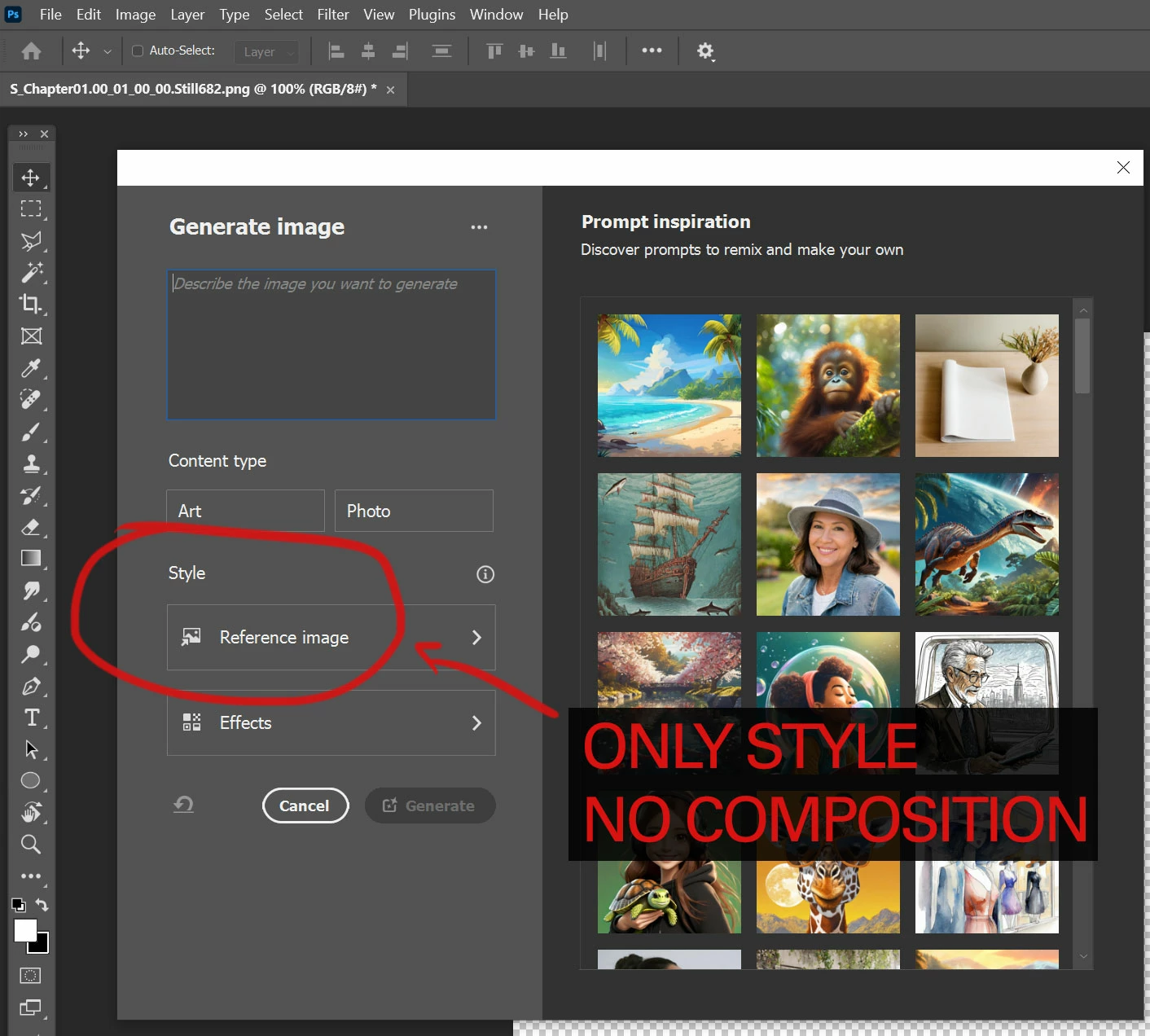Click the reset settings arrow icon
The width and height of the screenshot is (1150, 1036).
184,805
